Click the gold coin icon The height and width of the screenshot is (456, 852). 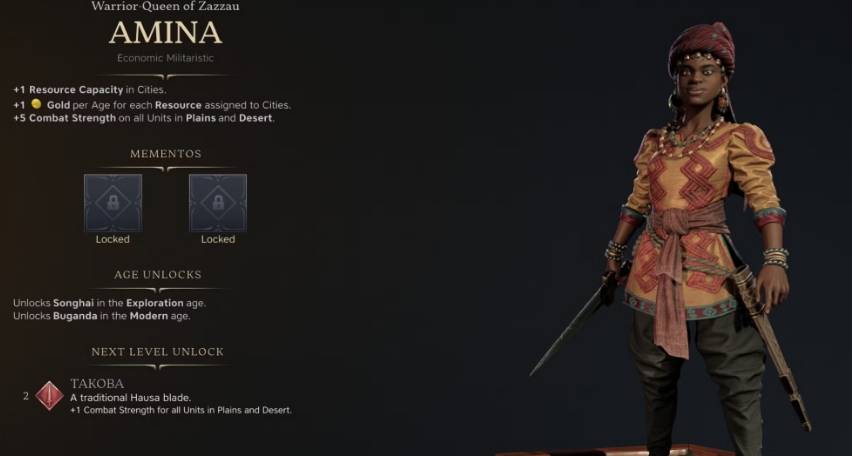coord(36,104)
